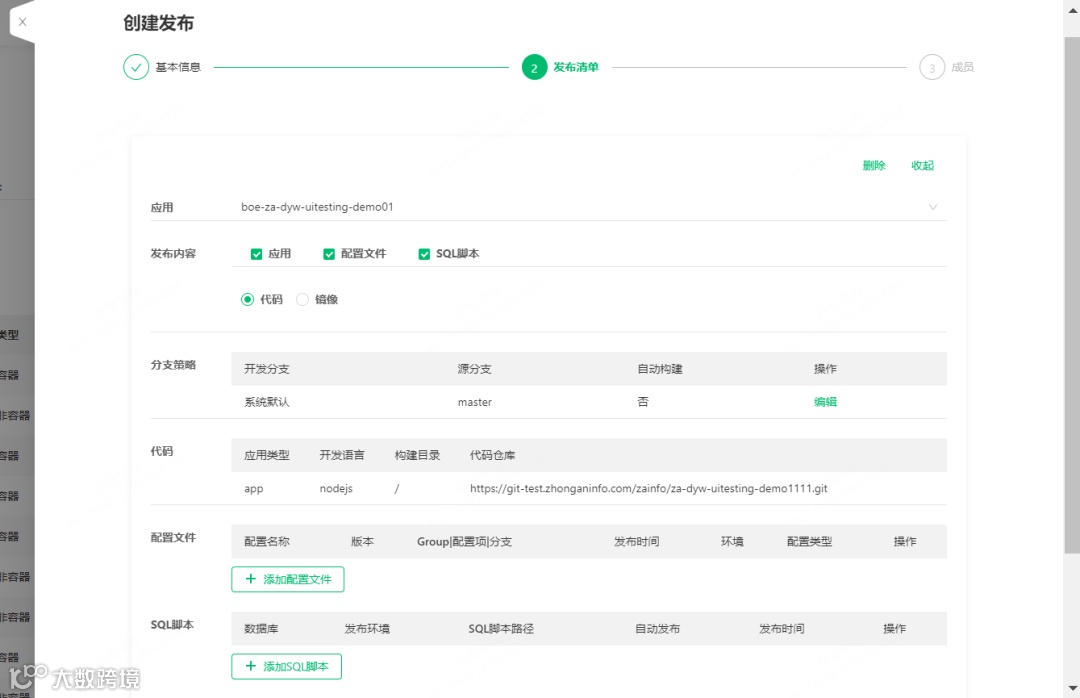The height and width of the screenshot is (698, 1080).
Task: Click the 系统默认 development branch cell
Action: (x=267, y=402)
